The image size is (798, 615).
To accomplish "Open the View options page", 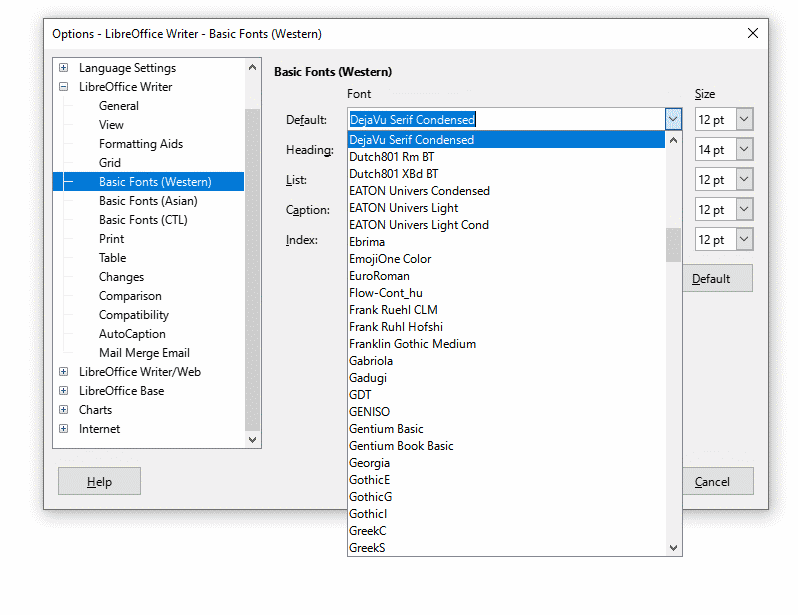I will (x=111, y=125).
